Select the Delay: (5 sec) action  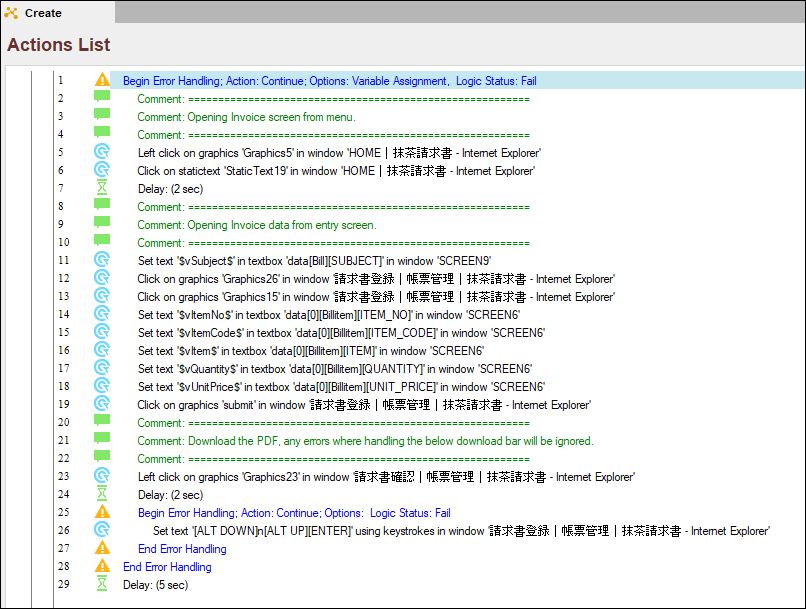[155, 585]
